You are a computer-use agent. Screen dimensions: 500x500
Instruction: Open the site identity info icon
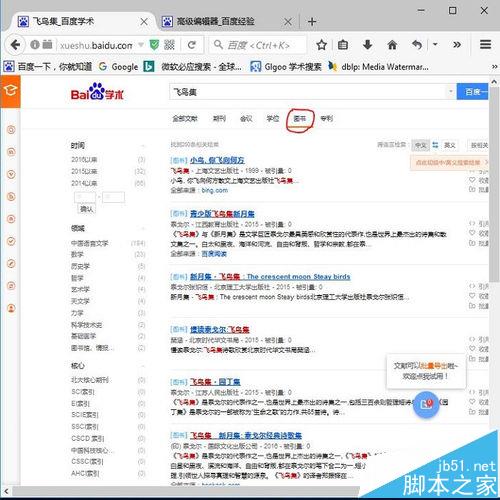pyautogui.click(x=34, y=44)
